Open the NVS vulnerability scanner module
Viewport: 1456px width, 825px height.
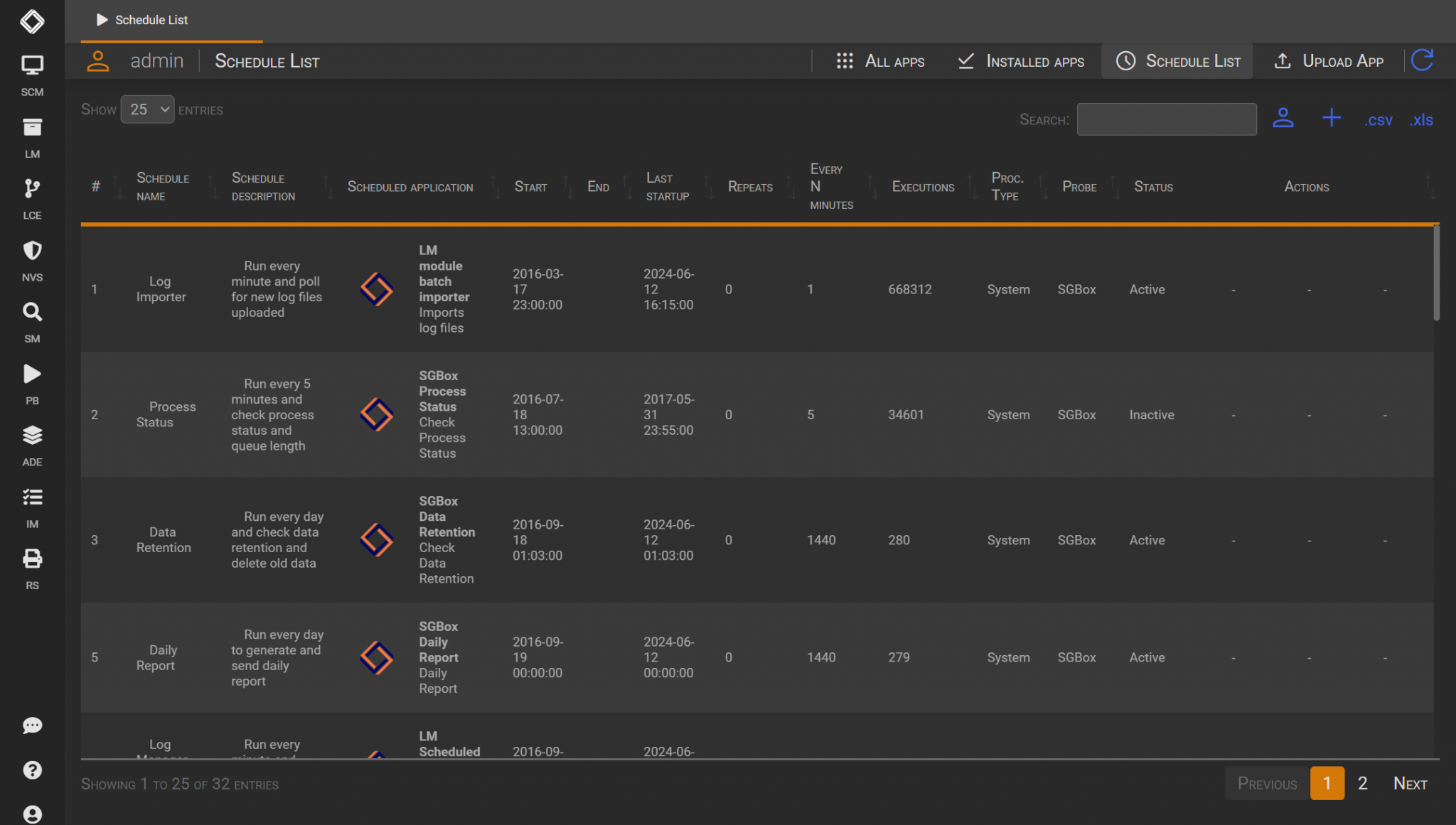coord(32,252)
